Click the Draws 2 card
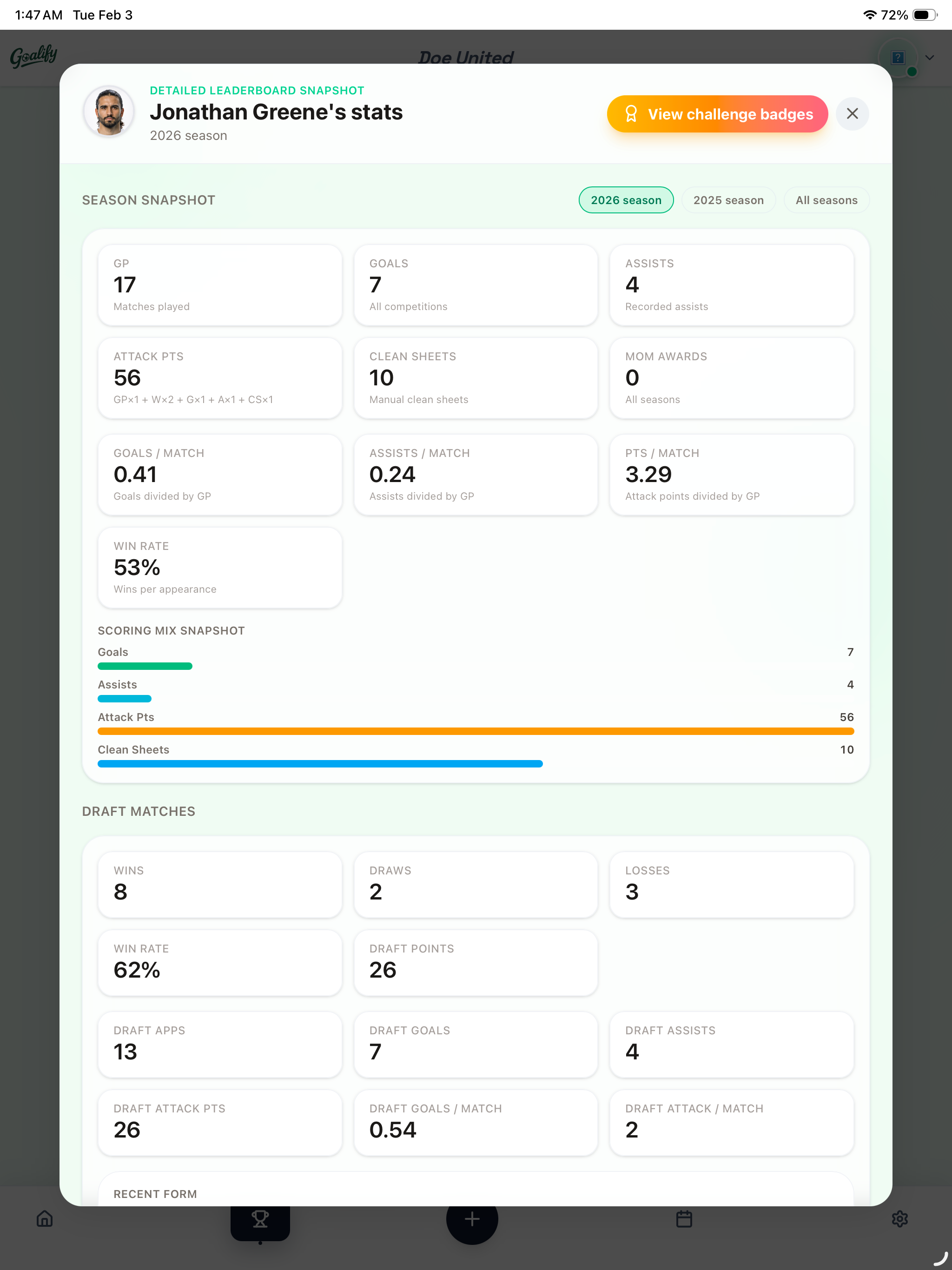The height and width of the screenshot is (1270, 952). coord(476,885)
